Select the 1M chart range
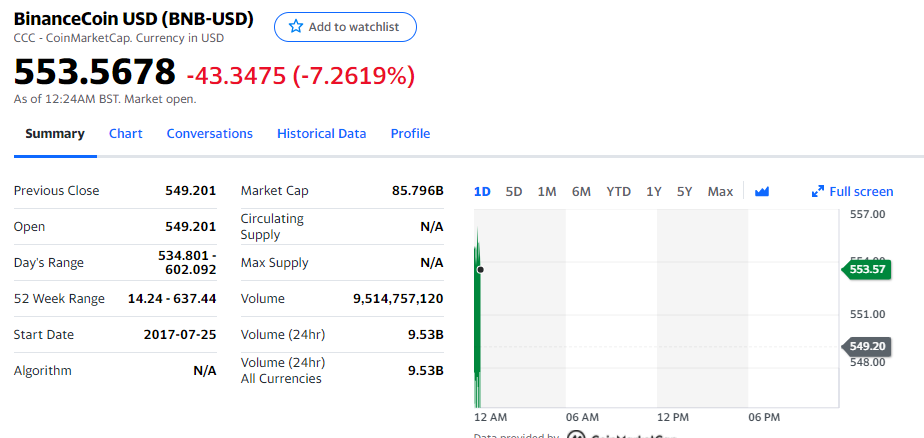924x438 pixels. (x=547, y=192)
